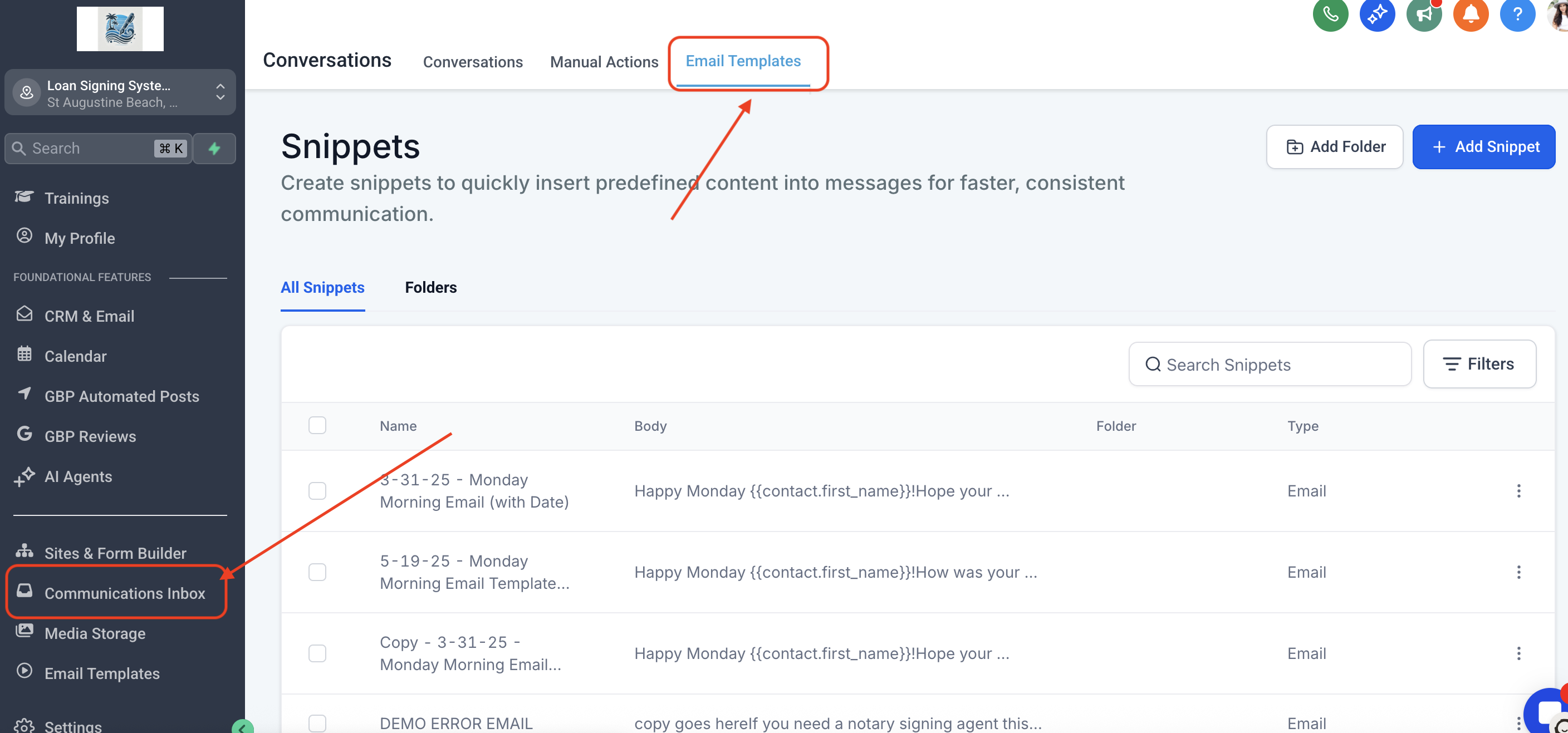Open the My Profile sidebar link
This screenshot has width=1568, height=733.
(80, 238)
